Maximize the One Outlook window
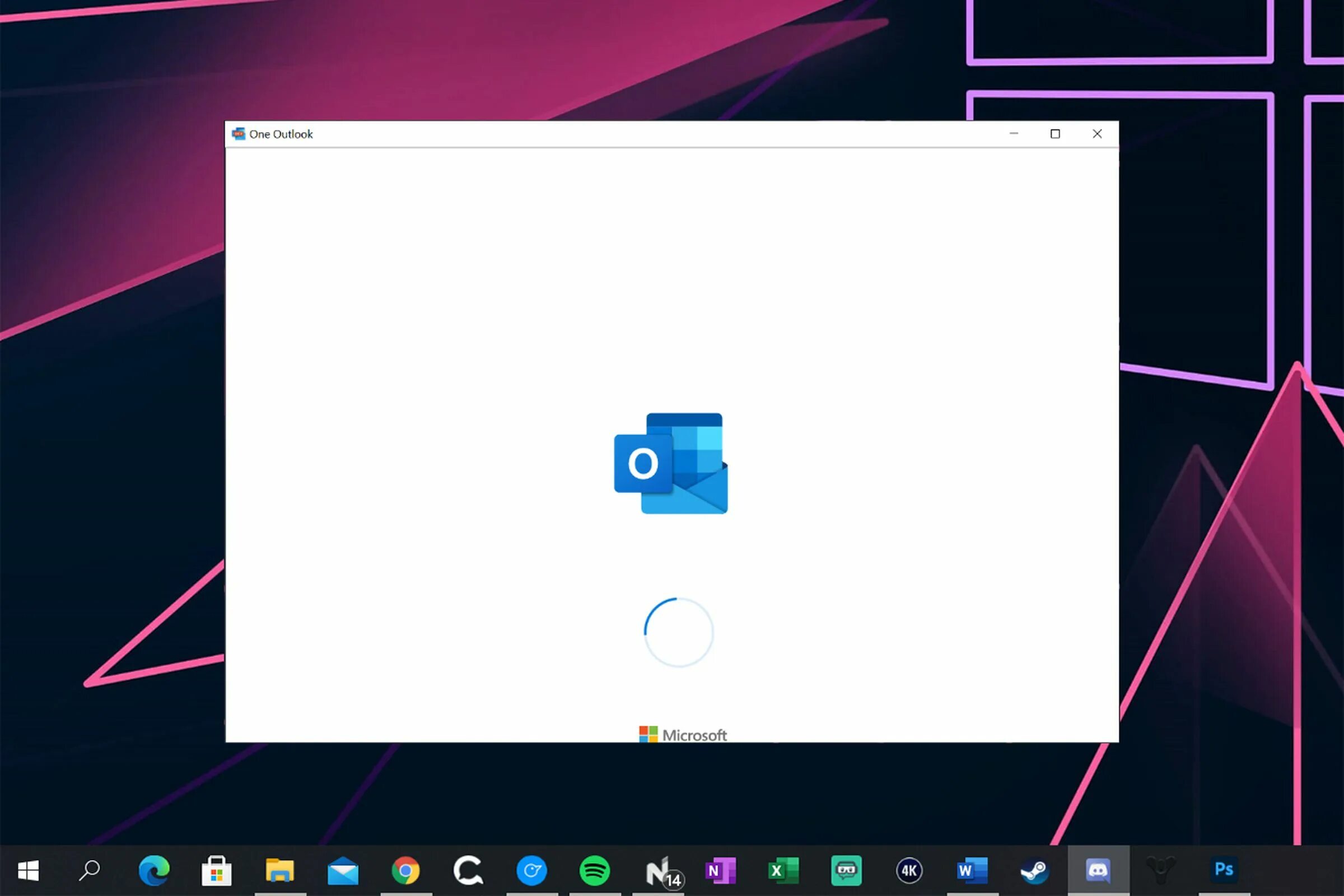The width and height of the screenshot is (1344, 896). pos(1056,134)
